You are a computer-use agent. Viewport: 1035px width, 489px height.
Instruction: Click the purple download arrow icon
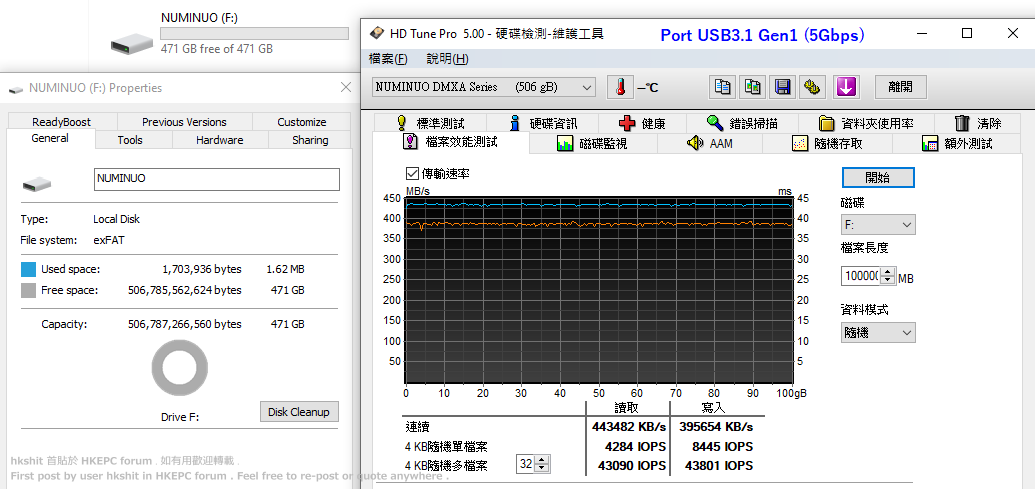click(846, 87)
